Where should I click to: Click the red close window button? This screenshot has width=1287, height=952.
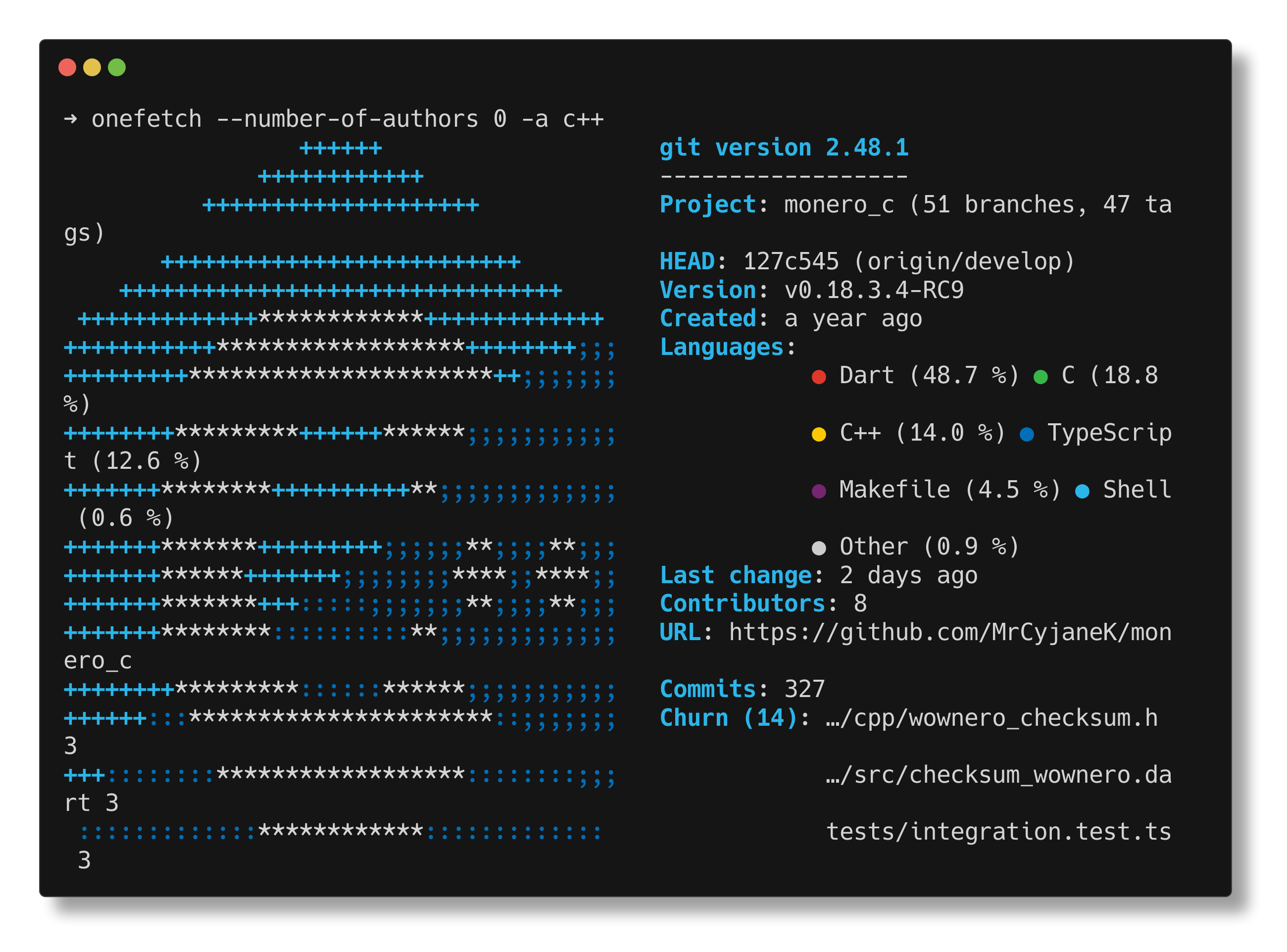(x=67, y=67)
